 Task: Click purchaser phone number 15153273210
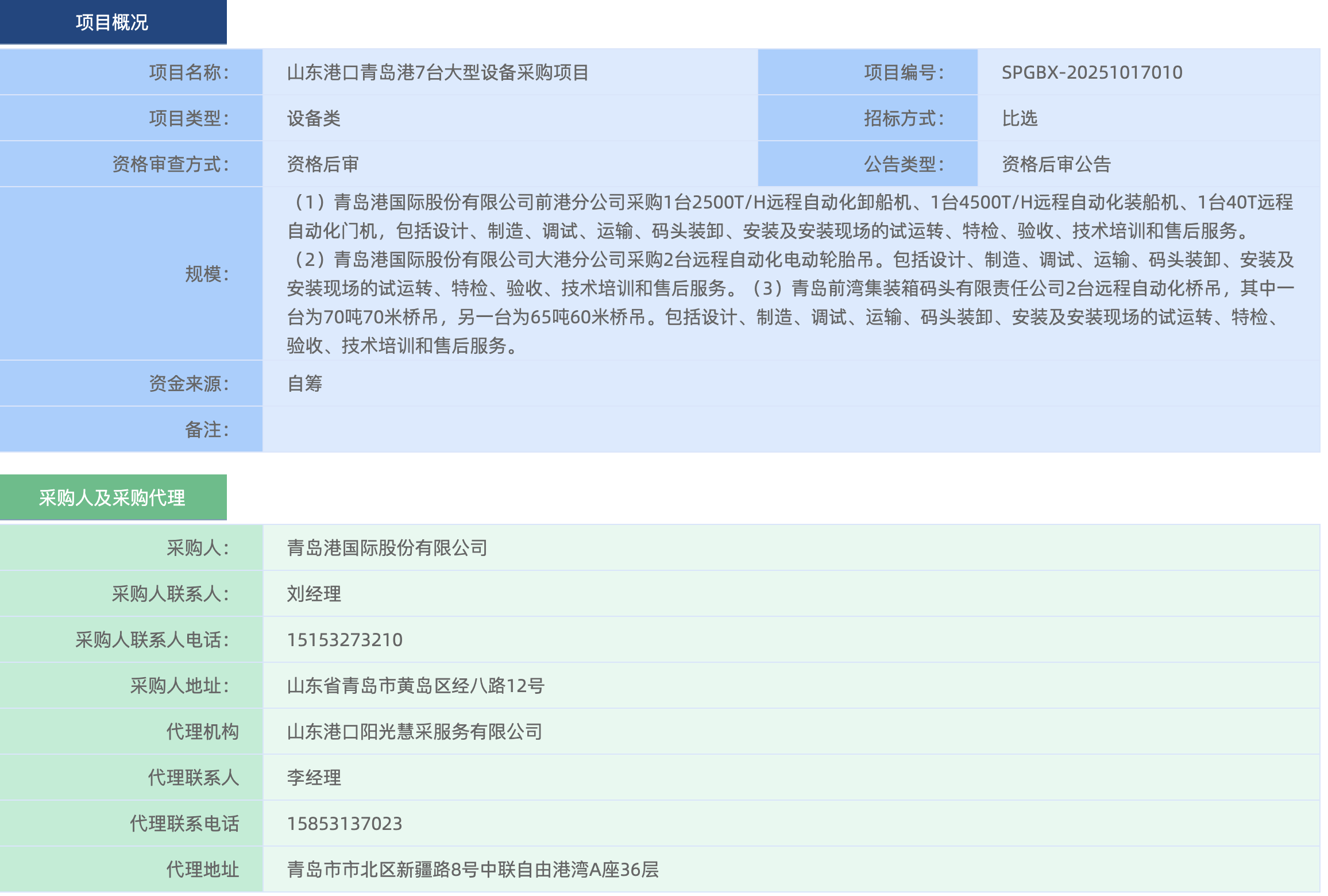tap(345, 640)
